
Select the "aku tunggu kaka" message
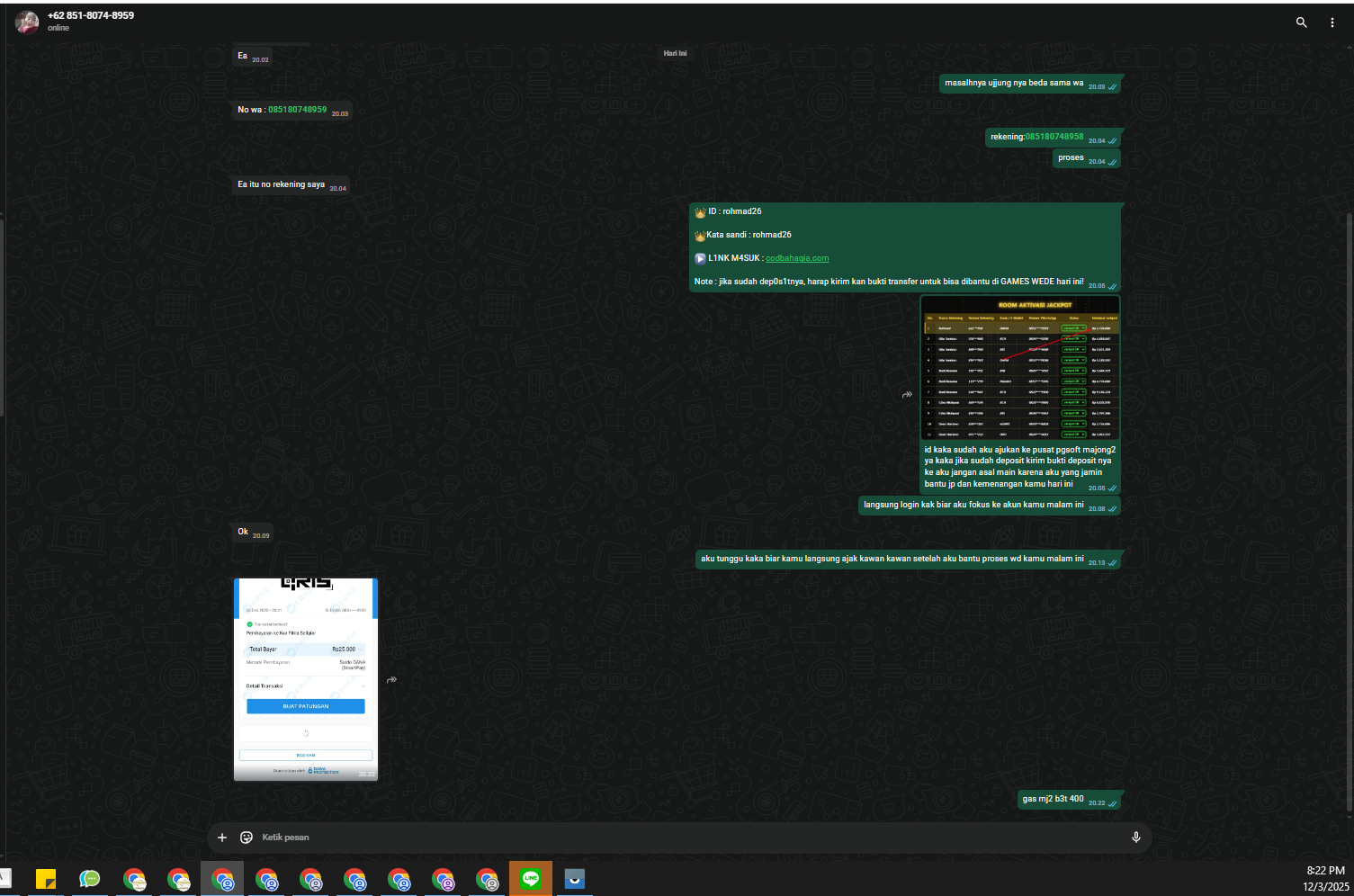click(909, 560)
